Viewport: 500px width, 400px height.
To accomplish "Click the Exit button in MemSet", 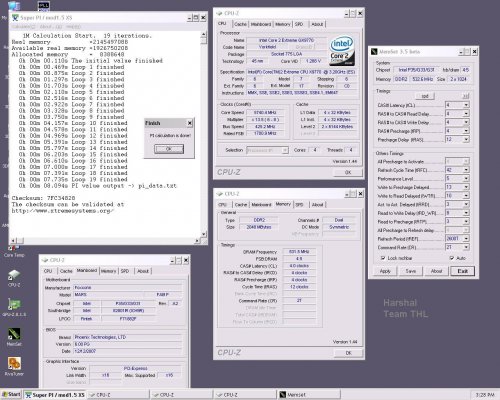I will tap(462, 271).
